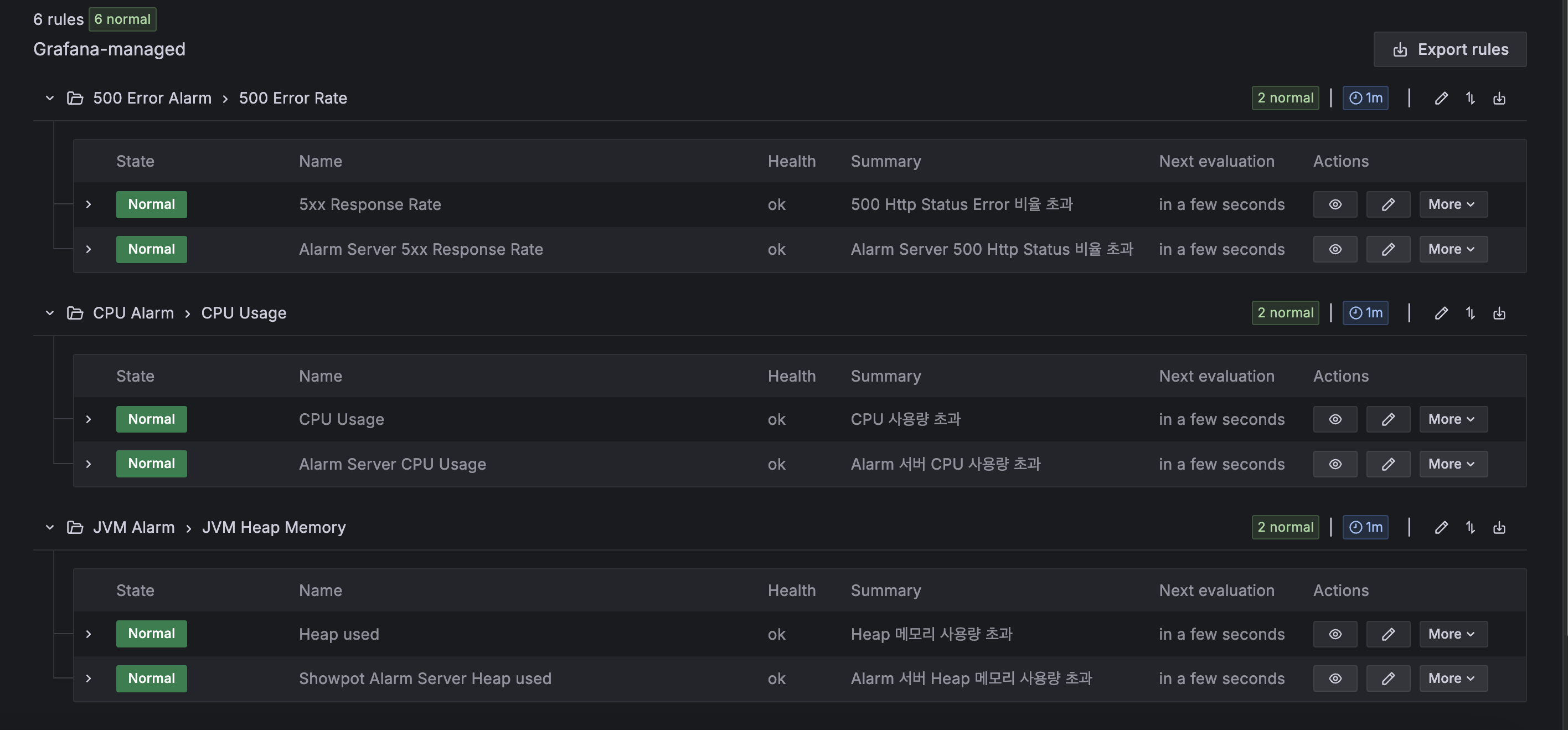Export the CPU Usage rule group
Image resolution: width=1568 pixels, height=730 pixels.
click(x=1499, y=313)
